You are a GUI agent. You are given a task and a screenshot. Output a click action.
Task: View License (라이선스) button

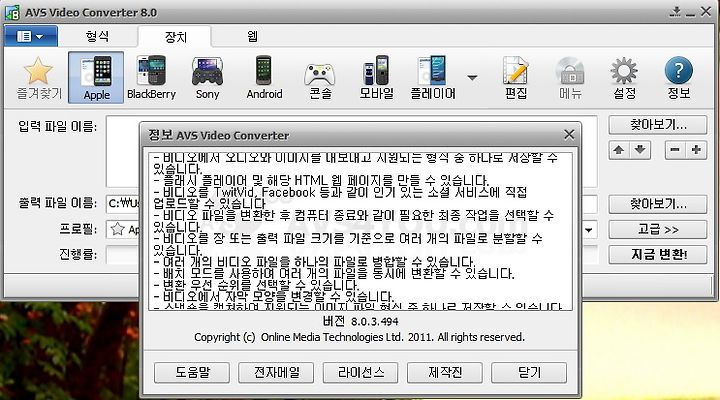pos(360,372)
